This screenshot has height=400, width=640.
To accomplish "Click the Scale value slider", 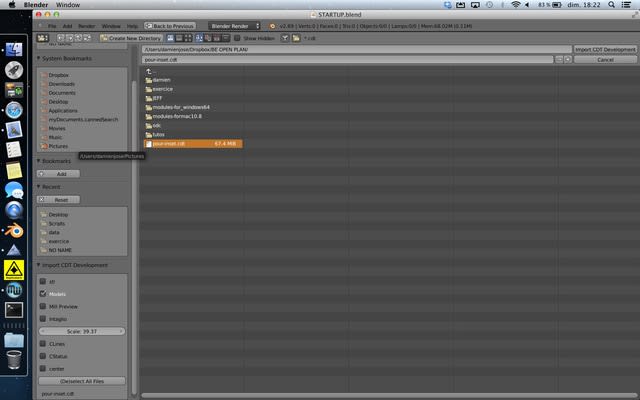I will pyautogui.click(x=82, y=331).
